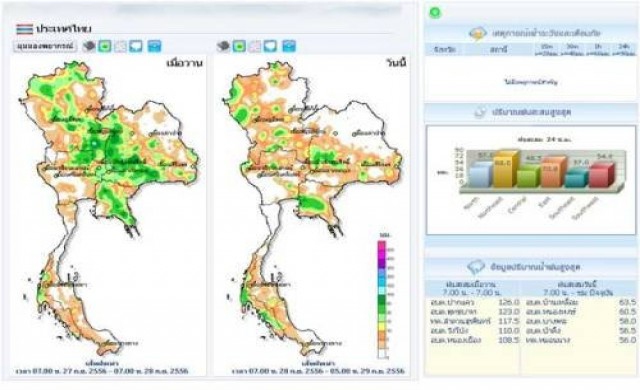
Task: Select the 63.5 row in today's rainfall list
Action: [580, 303]
